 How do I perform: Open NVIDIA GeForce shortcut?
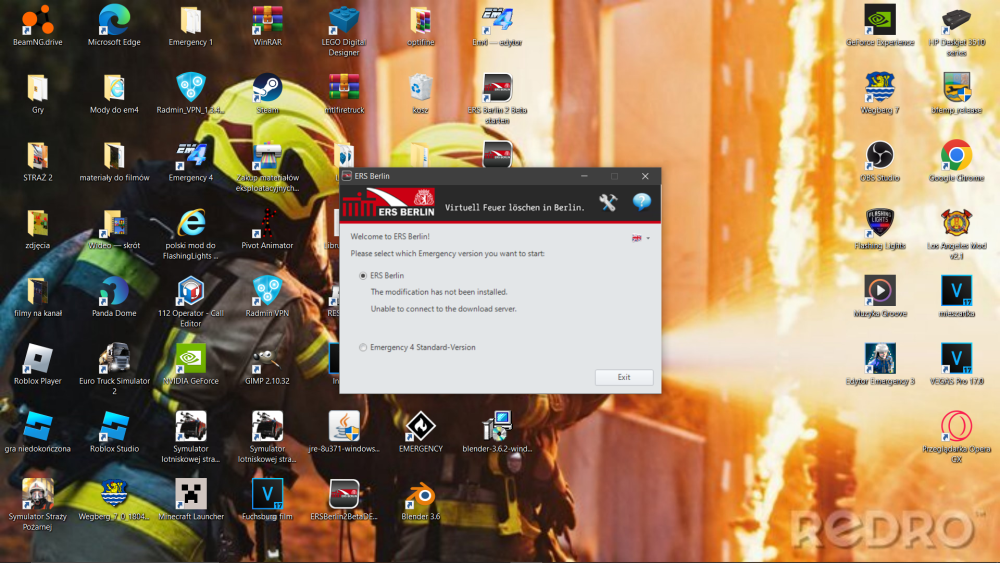coord(191,365)
